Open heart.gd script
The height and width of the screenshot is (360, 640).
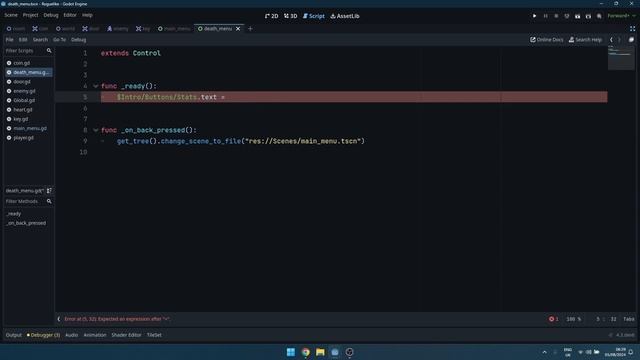tap(28, 110)
